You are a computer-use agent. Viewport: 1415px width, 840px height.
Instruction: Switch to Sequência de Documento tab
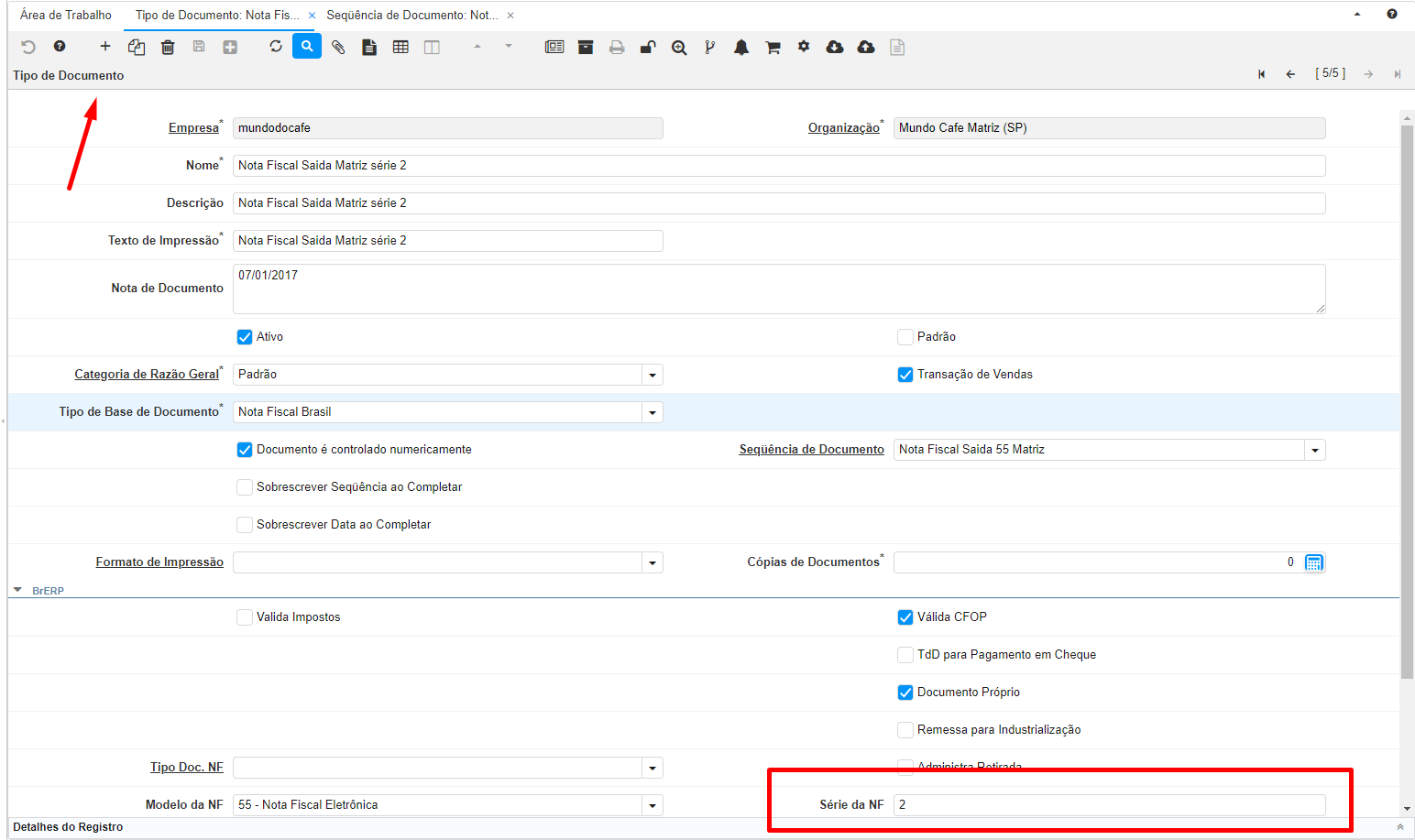[412, 16]
